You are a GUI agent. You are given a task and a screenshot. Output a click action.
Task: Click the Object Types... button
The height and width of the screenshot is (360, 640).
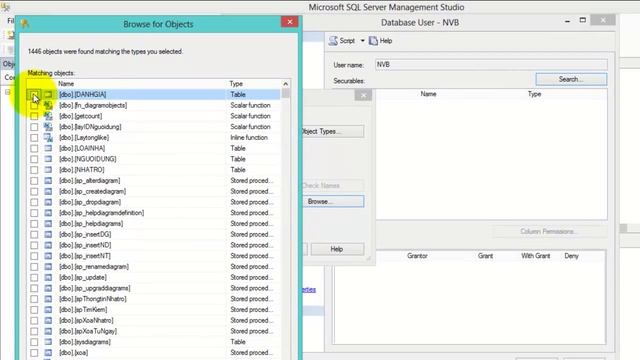[333, 131]
